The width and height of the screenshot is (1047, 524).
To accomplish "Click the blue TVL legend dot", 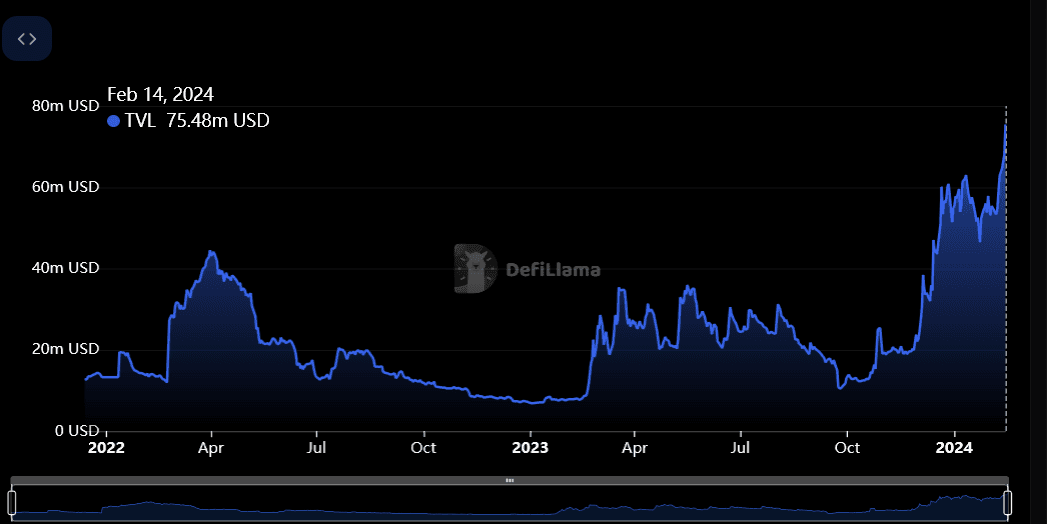I will [x=113, y=121].
